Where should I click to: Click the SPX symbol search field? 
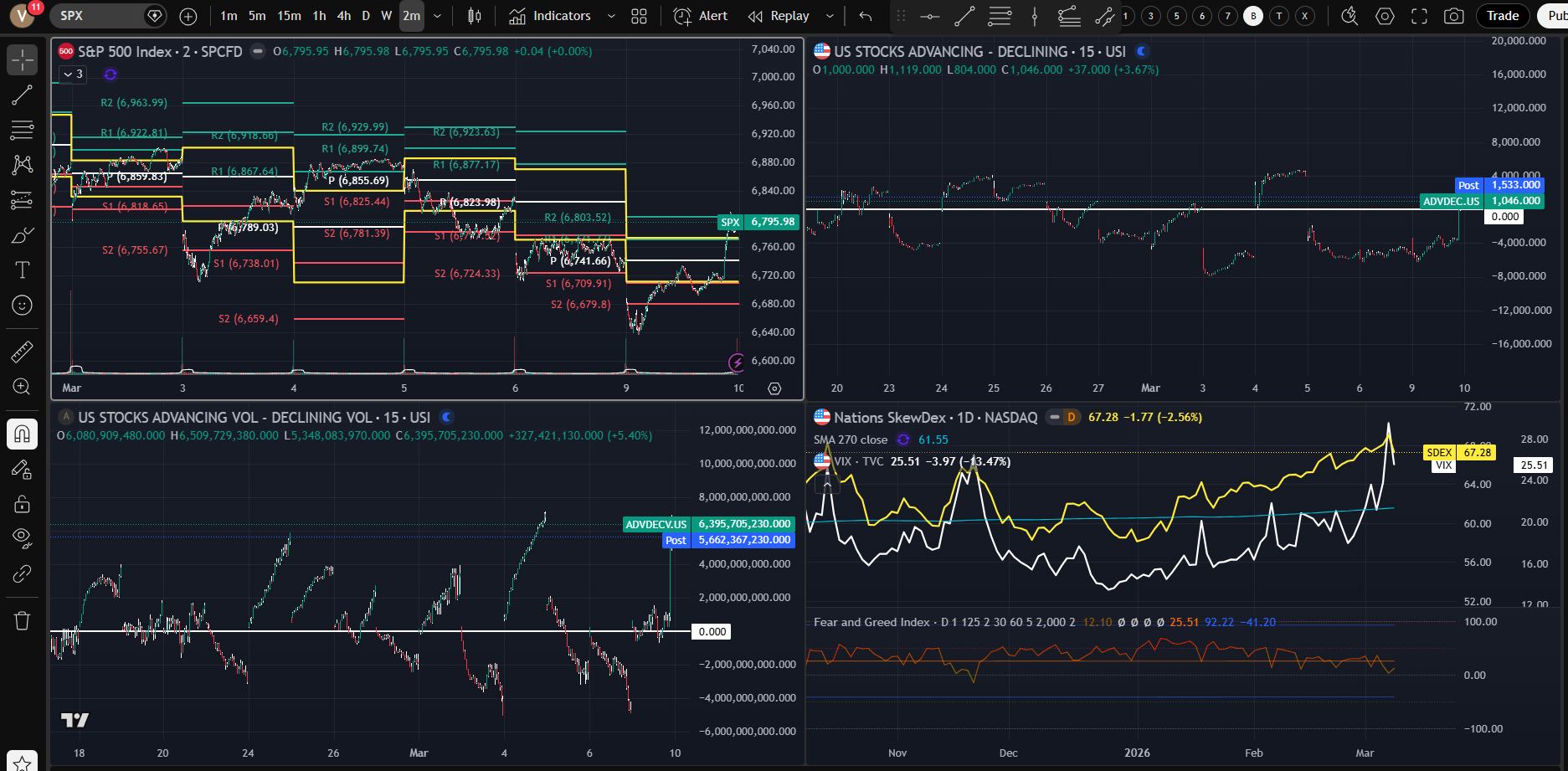[99, 16]
